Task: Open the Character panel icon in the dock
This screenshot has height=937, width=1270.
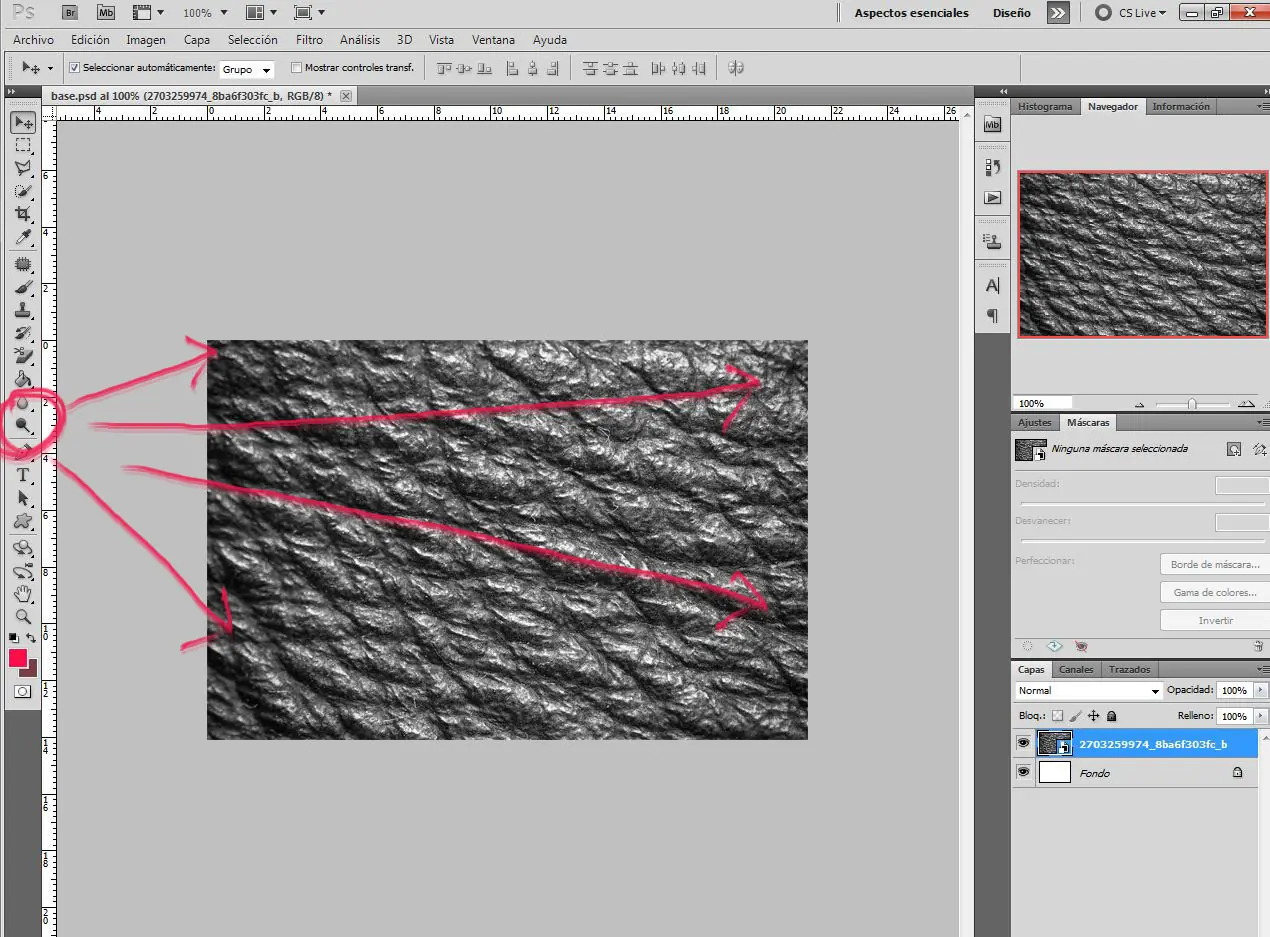Action: point(992,286)
